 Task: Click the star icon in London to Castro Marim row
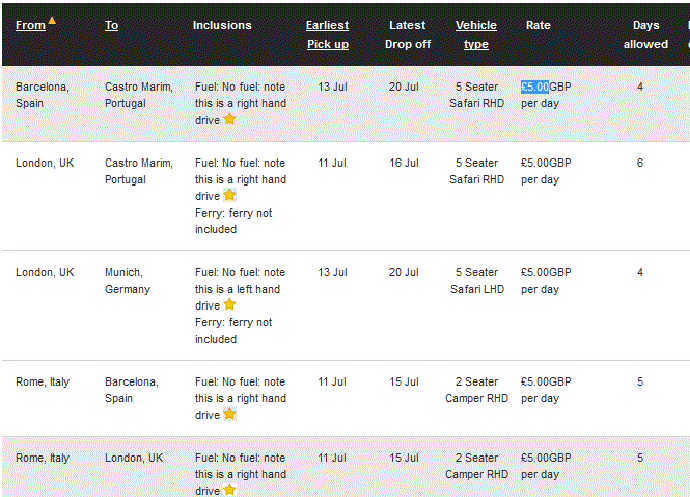tap(229, 195)
